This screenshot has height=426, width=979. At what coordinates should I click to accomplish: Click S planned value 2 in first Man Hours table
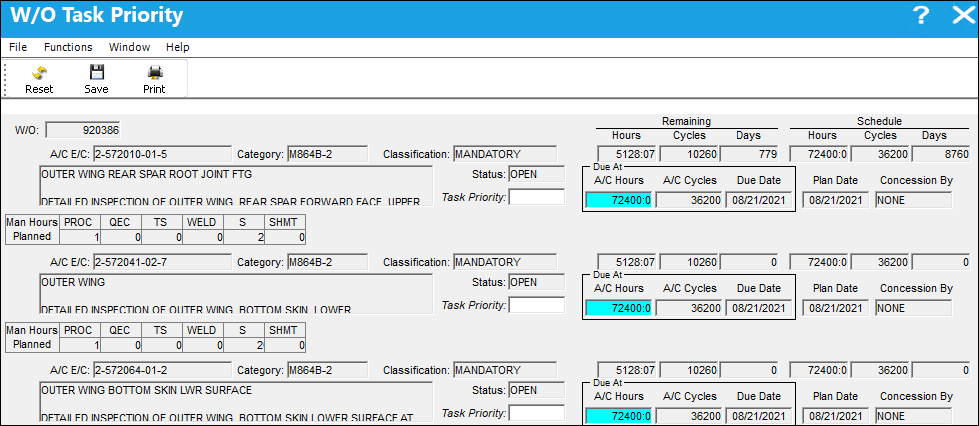click(x=244, y=237)
